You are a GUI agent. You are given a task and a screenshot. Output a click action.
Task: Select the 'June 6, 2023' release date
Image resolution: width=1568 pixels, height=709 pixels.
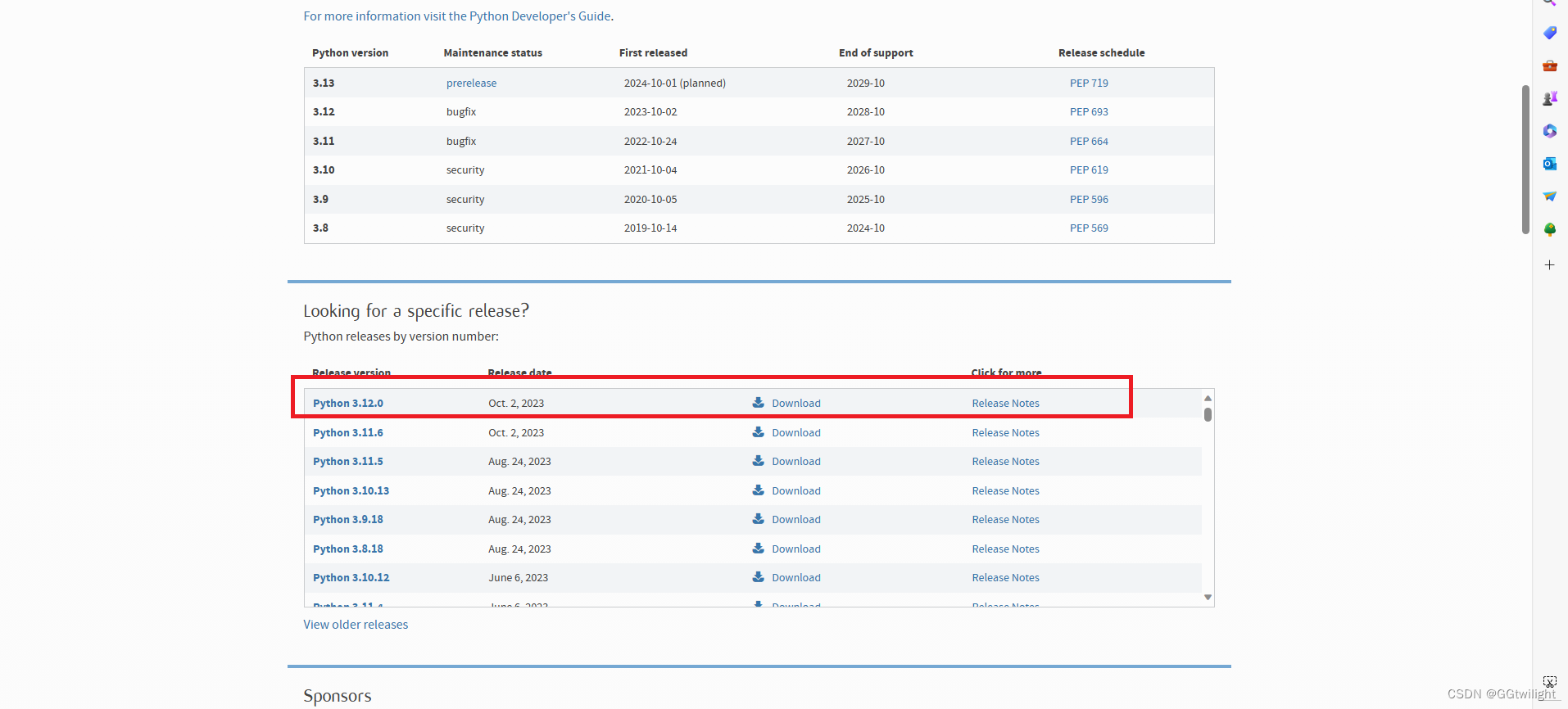(x=519, y=578)
